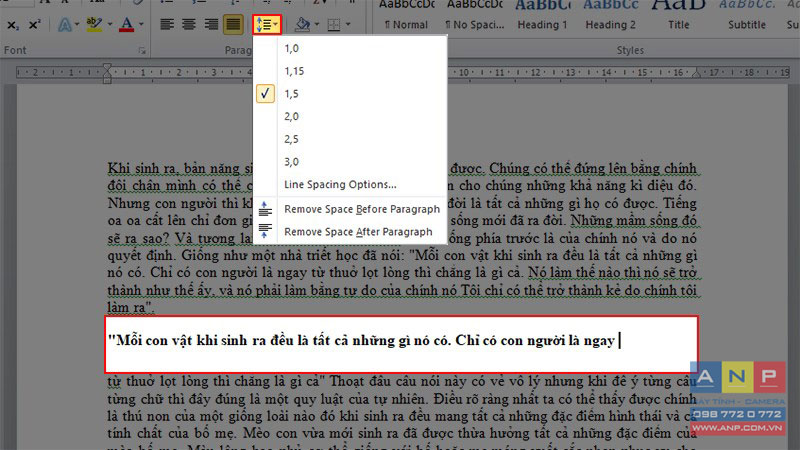The image size is (800, 450).
Task: Choose 2,0 line spacing
Action: 350,116
